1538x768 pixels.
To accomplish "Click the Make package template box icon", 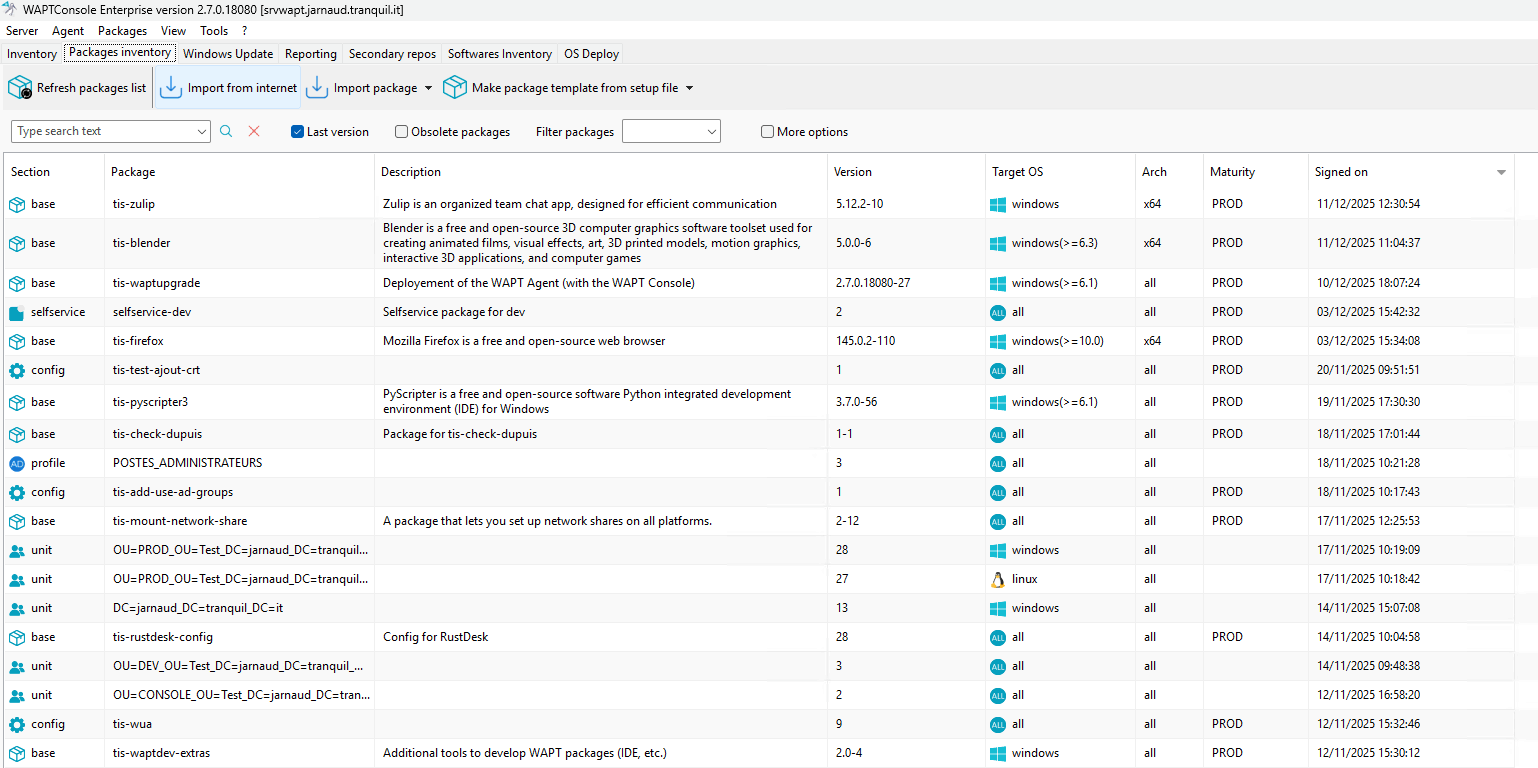I will [455, 88].
